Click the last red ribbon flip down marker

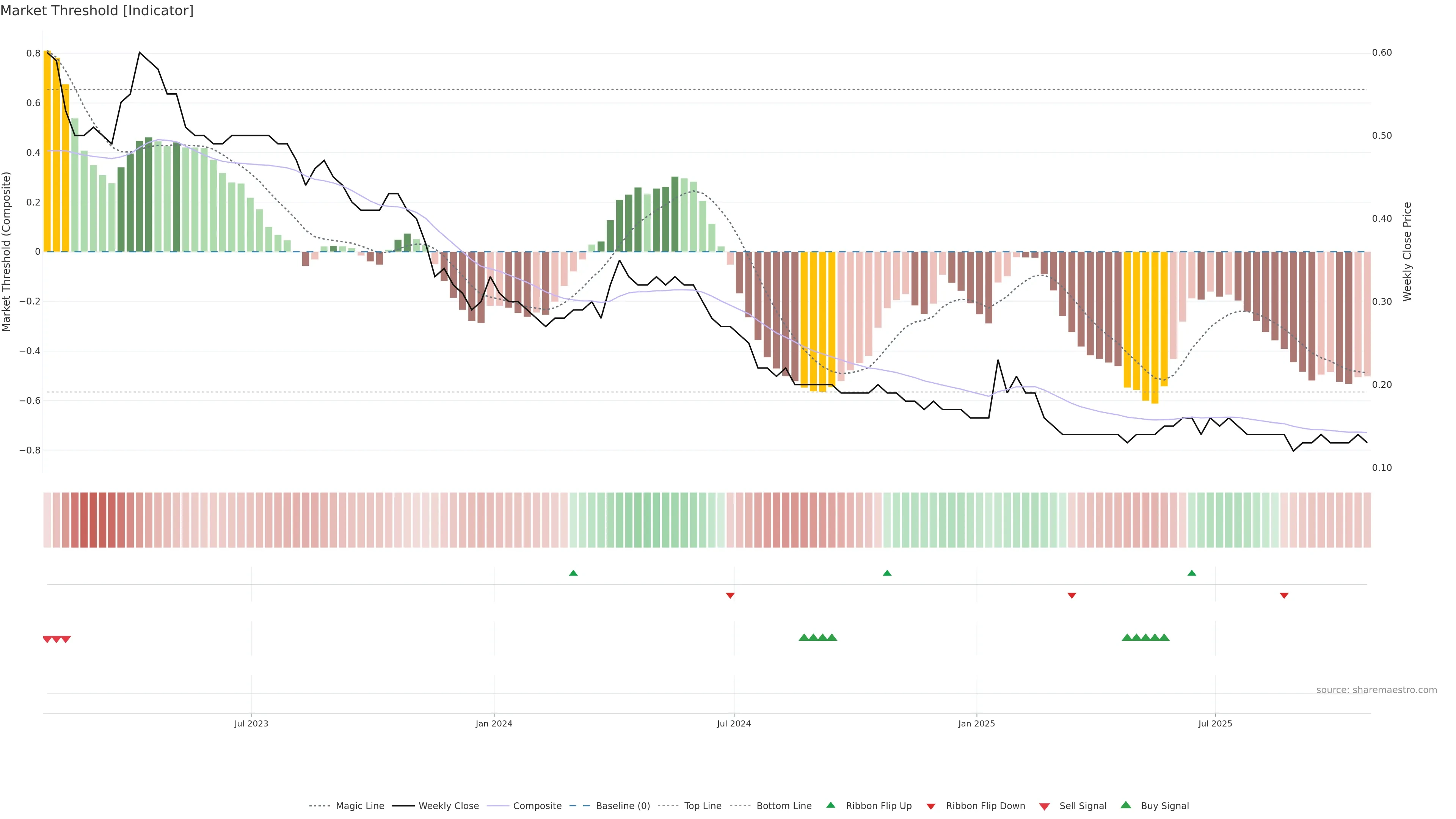[x=1283, y=595]
